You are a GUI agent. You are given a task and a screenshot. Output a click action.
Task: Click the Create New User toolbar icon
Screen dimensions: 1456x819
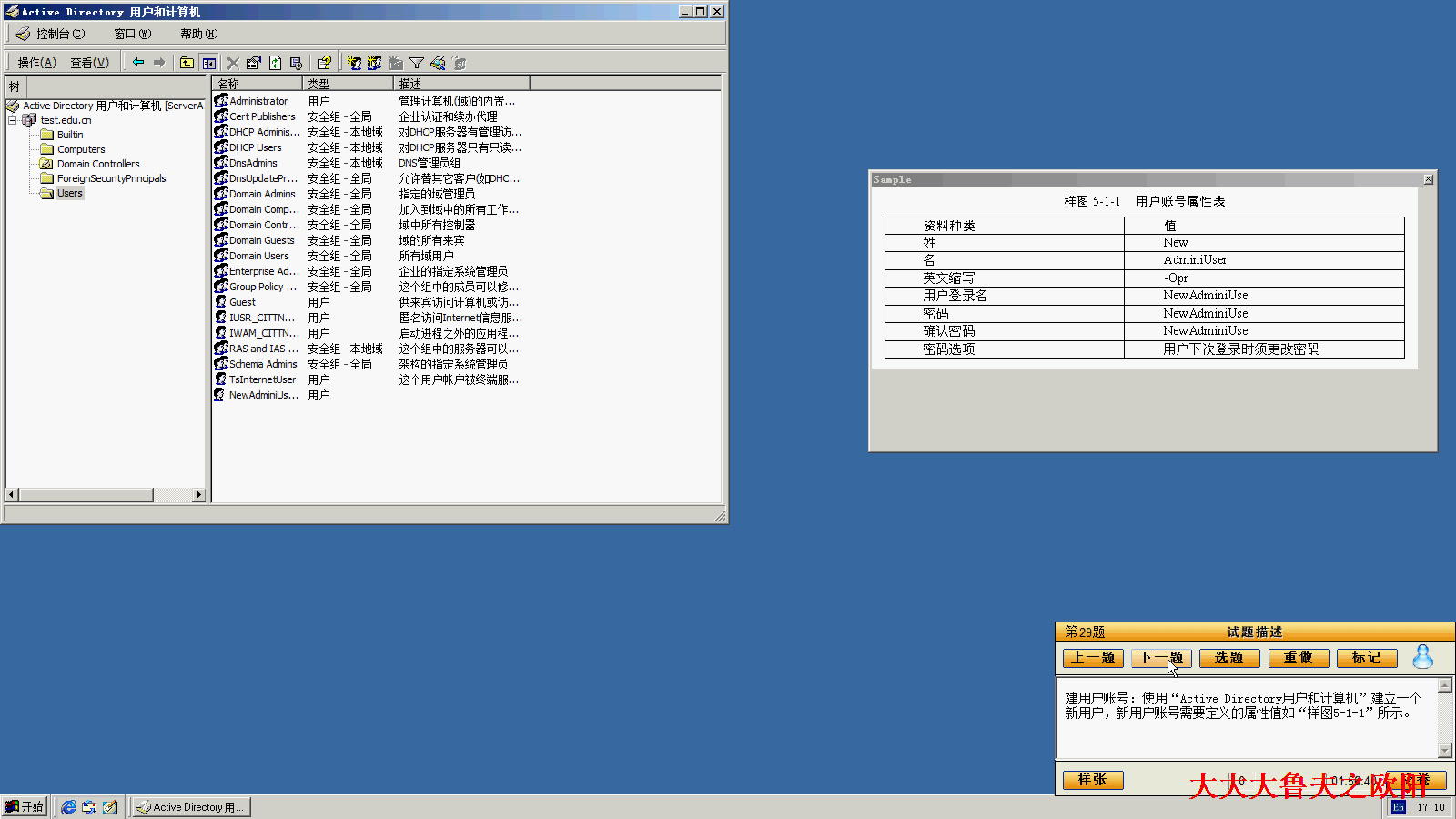click(354, 63)
